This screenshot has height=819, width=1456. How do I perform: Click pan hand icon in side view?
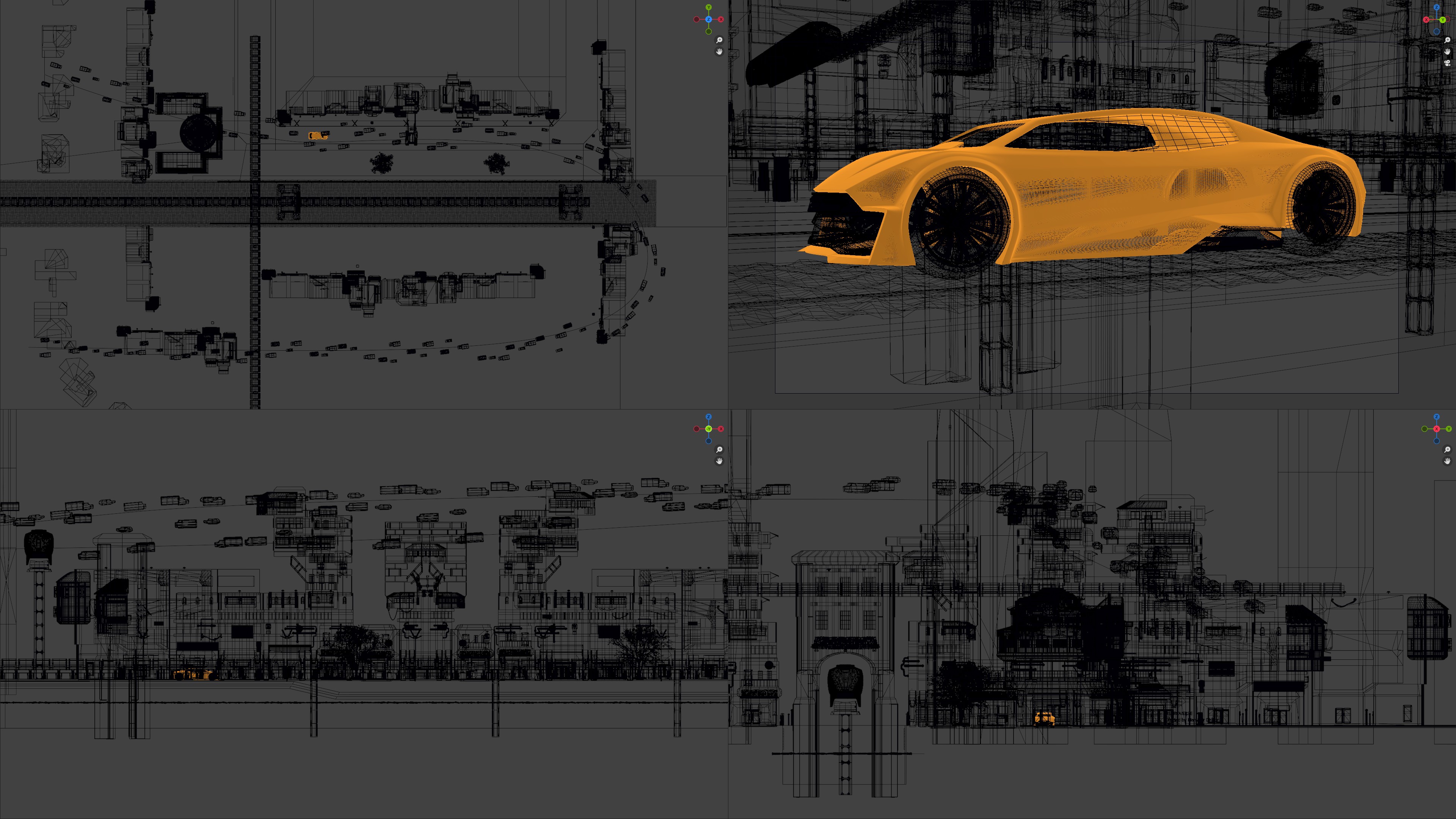click(x=1448, y=461)
